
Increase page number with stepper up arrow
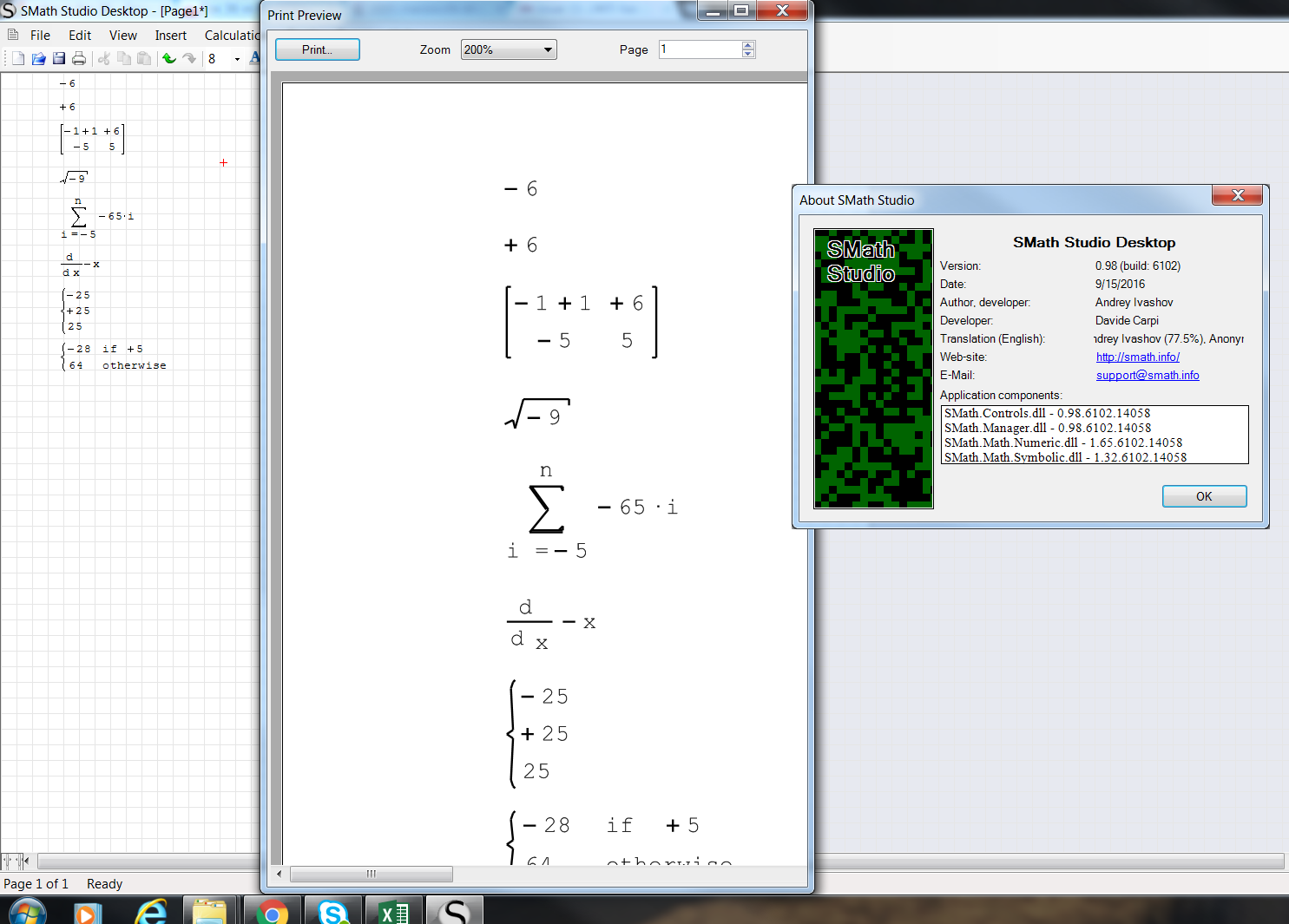point(748,45)
